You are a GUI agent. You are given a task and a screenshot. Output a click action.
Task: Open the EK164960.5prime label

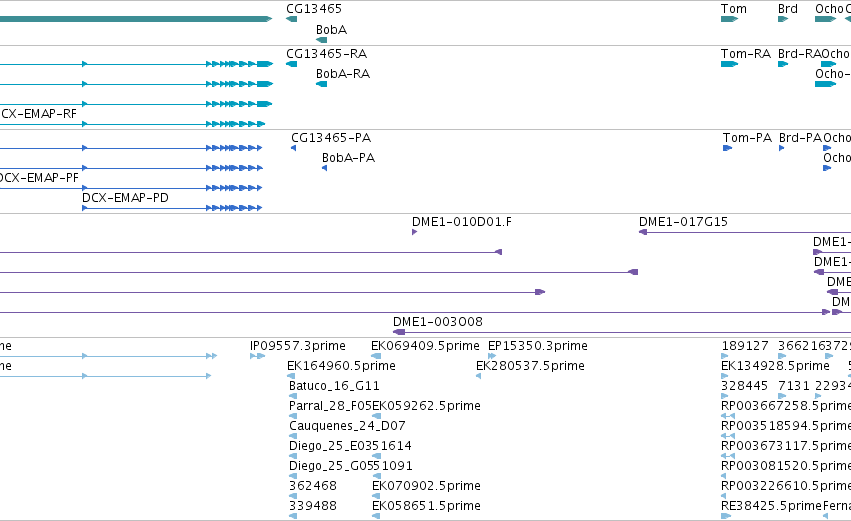pyautogui.click(x=341, y=366)
